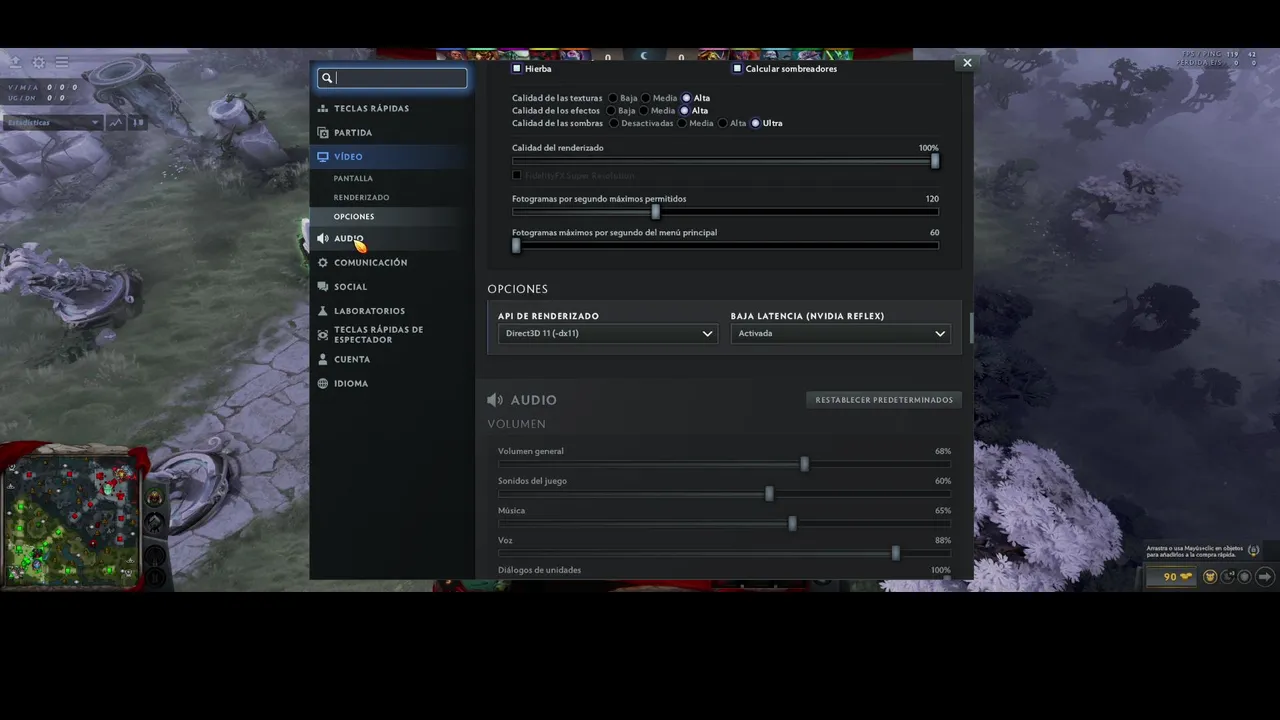
Task: Toggle the Hierba checkbox
Action: (517, 69)
